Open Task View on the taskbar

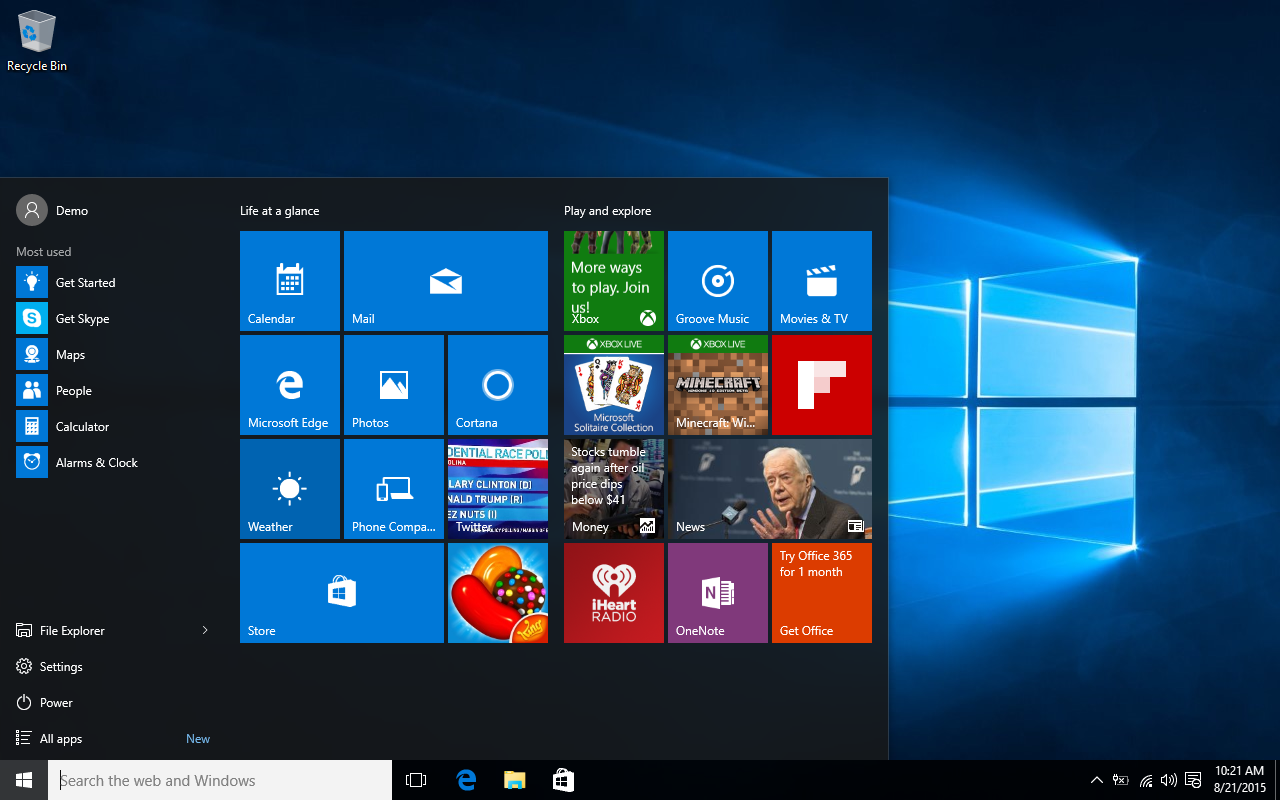click(x=416, y=780)
